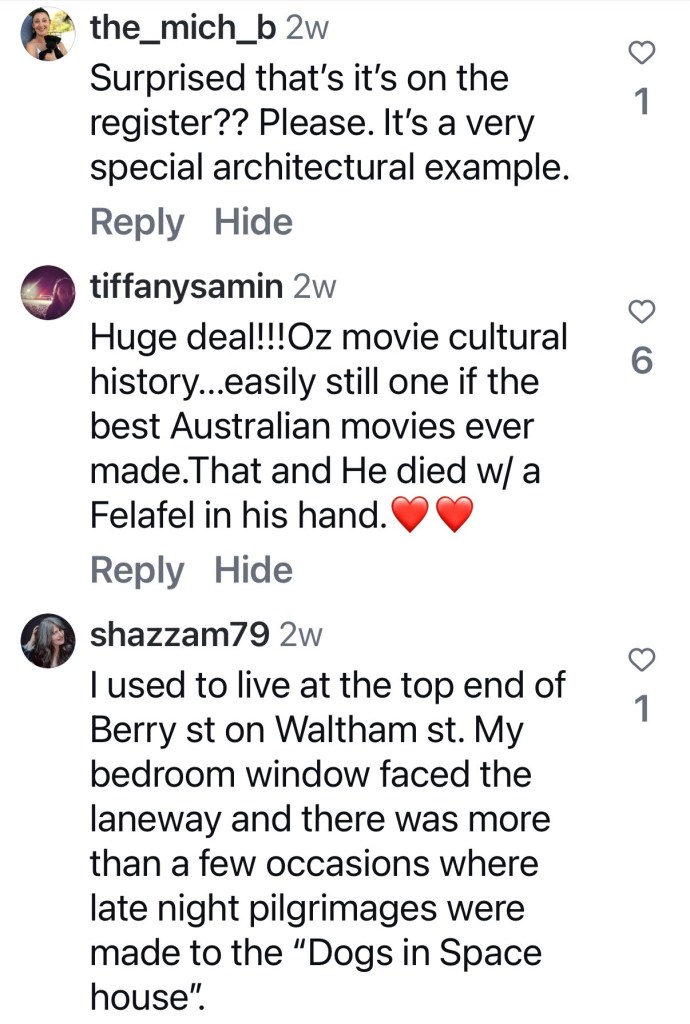Reply to the_mich_b's comment
The height and width of the screenshot is (1024, 690).
click(137, 222)
